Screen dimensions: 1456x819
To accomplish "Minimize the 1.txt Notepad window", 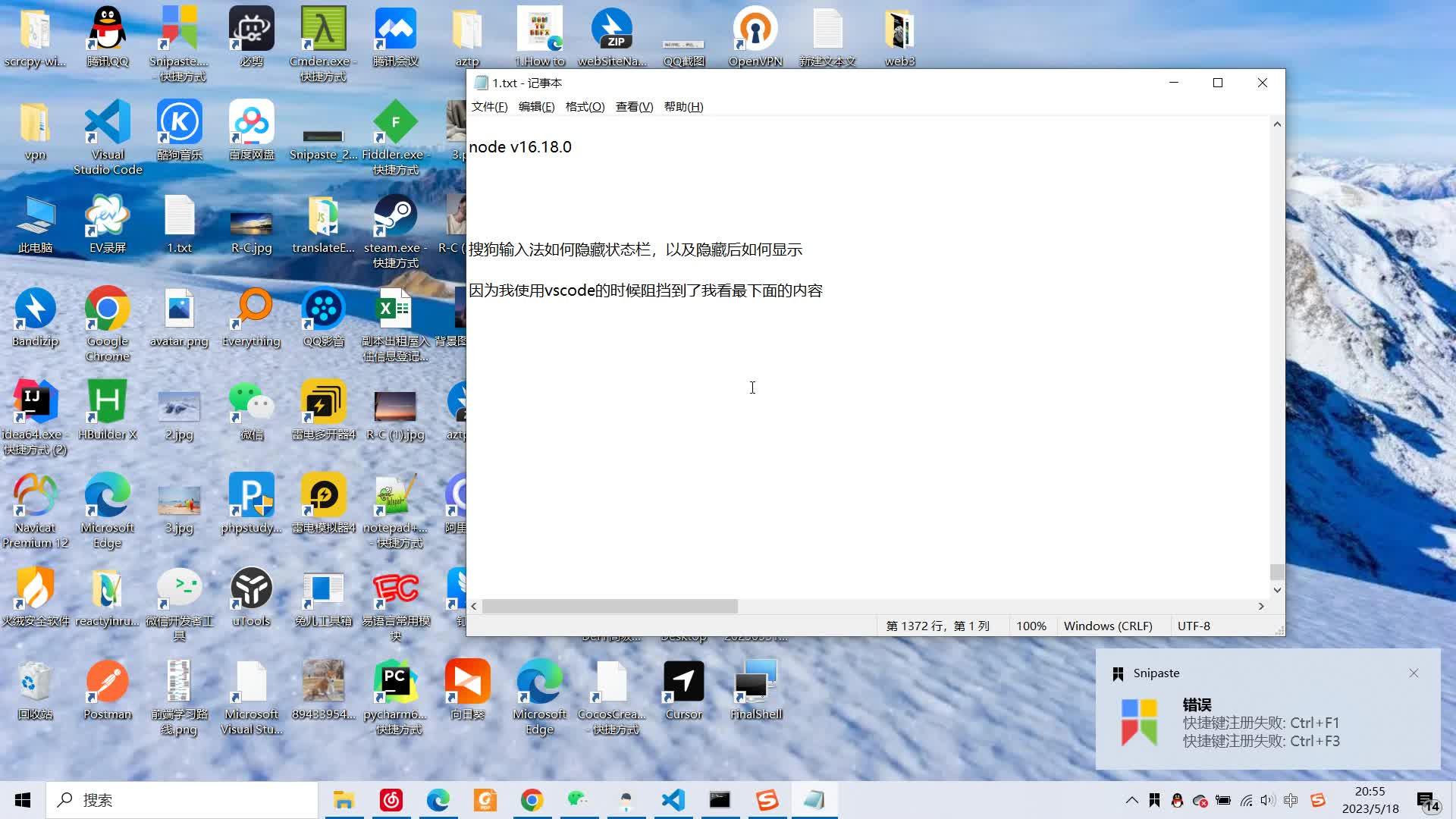I will click(1174, 83).
